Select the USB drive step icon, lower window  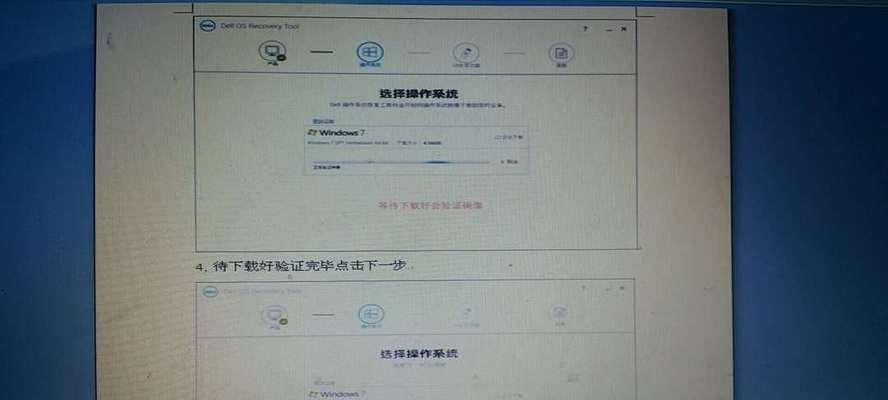point(466,315)
